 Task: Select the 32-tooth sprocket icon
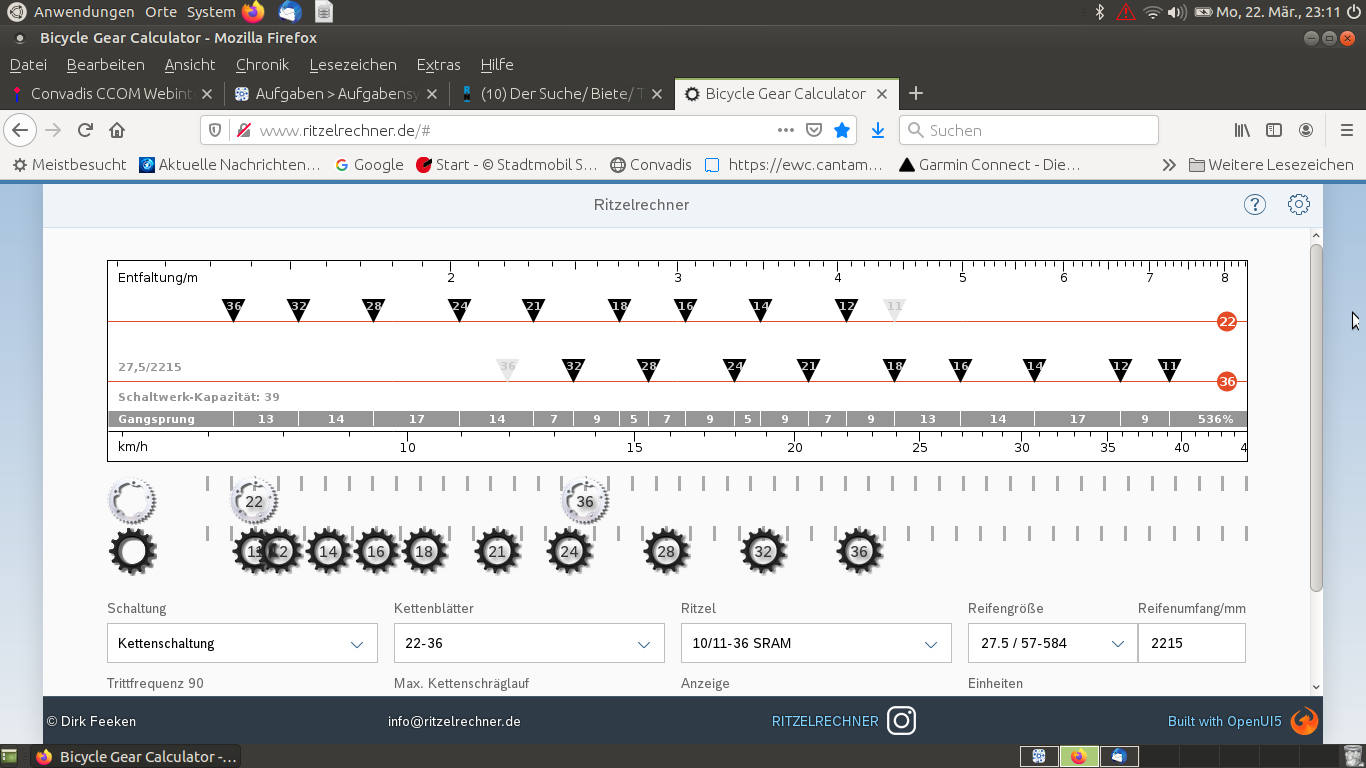[x=763, y=552]
